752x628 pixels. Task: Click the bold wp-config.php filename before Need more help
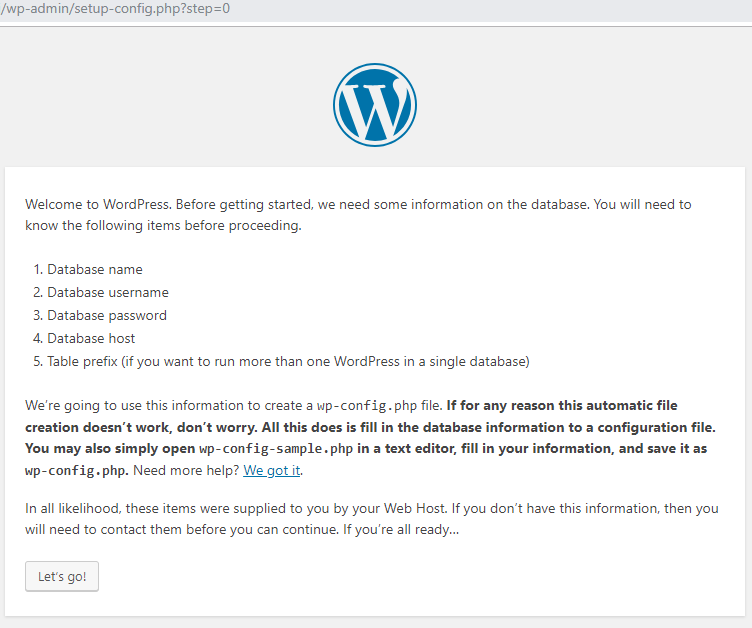coord(64,470)
